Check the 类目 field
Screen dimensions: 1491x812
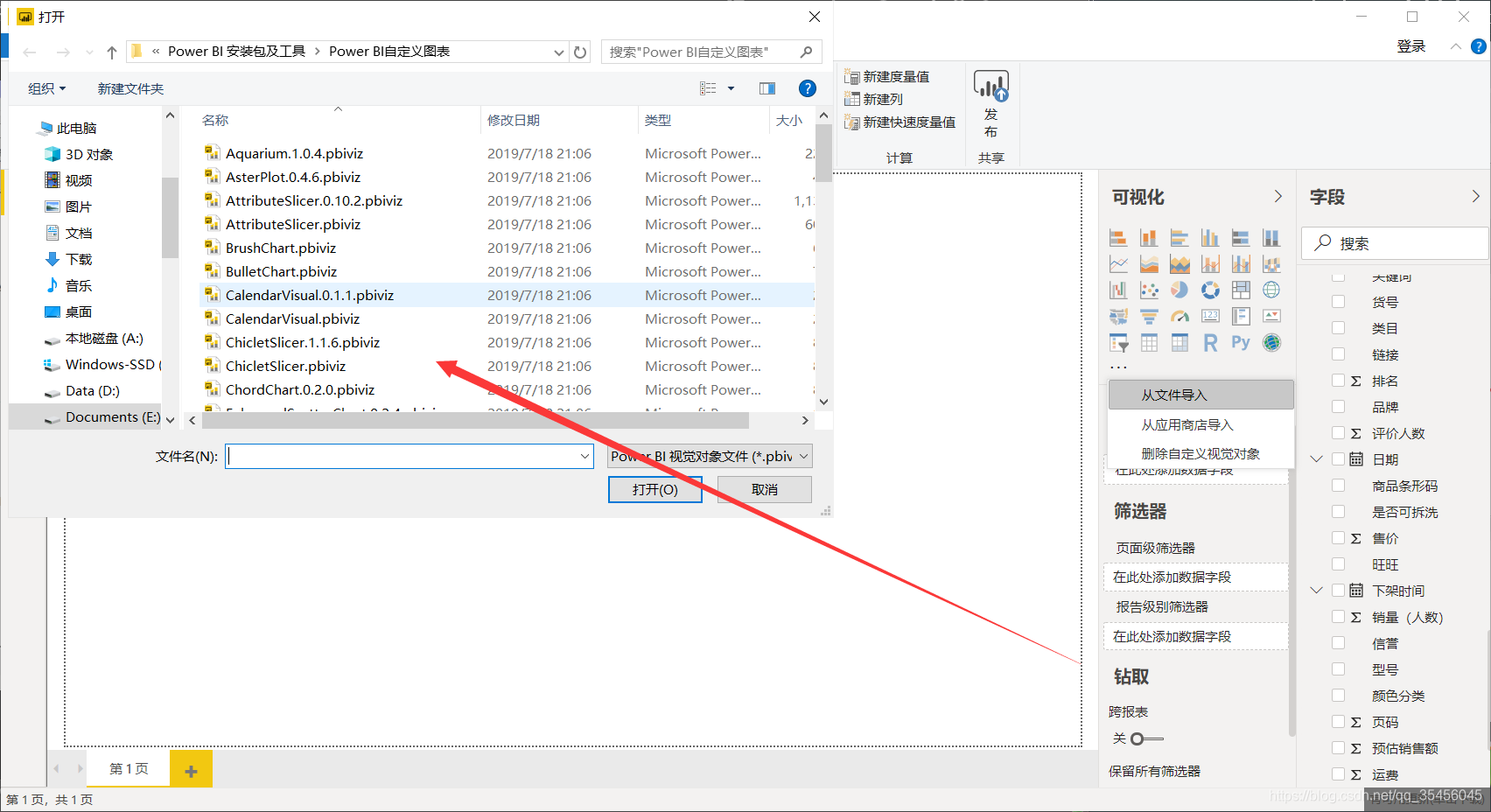click(1338, 328)
